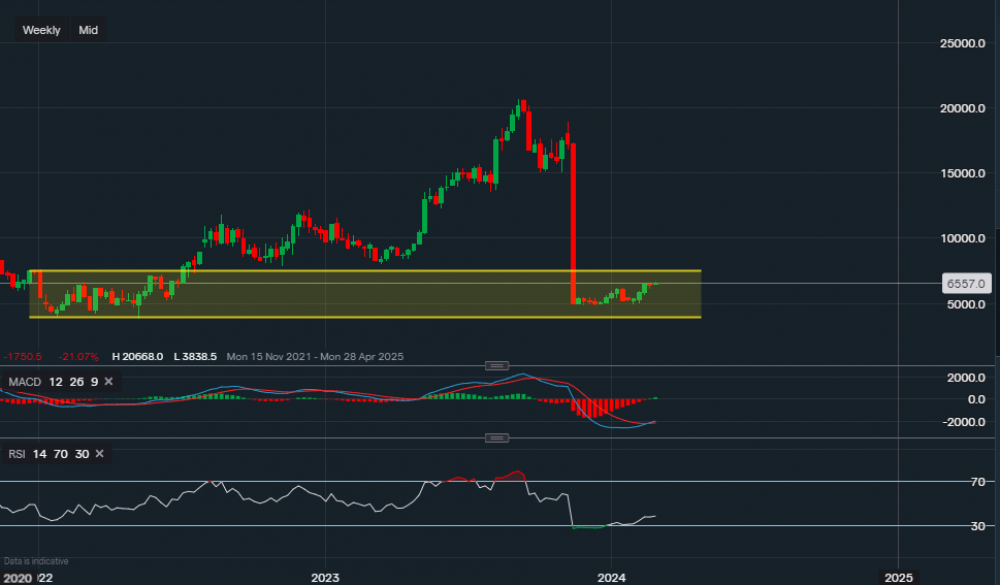Click the 20000.0 price axis level
The image size is (1000, 585).
click(964, 109)
